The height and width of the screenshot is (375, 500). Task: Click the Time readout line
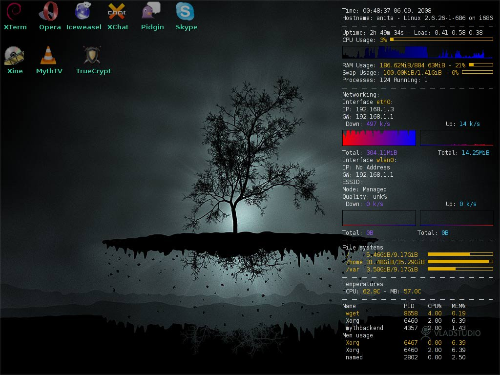(x=387, y=11)
